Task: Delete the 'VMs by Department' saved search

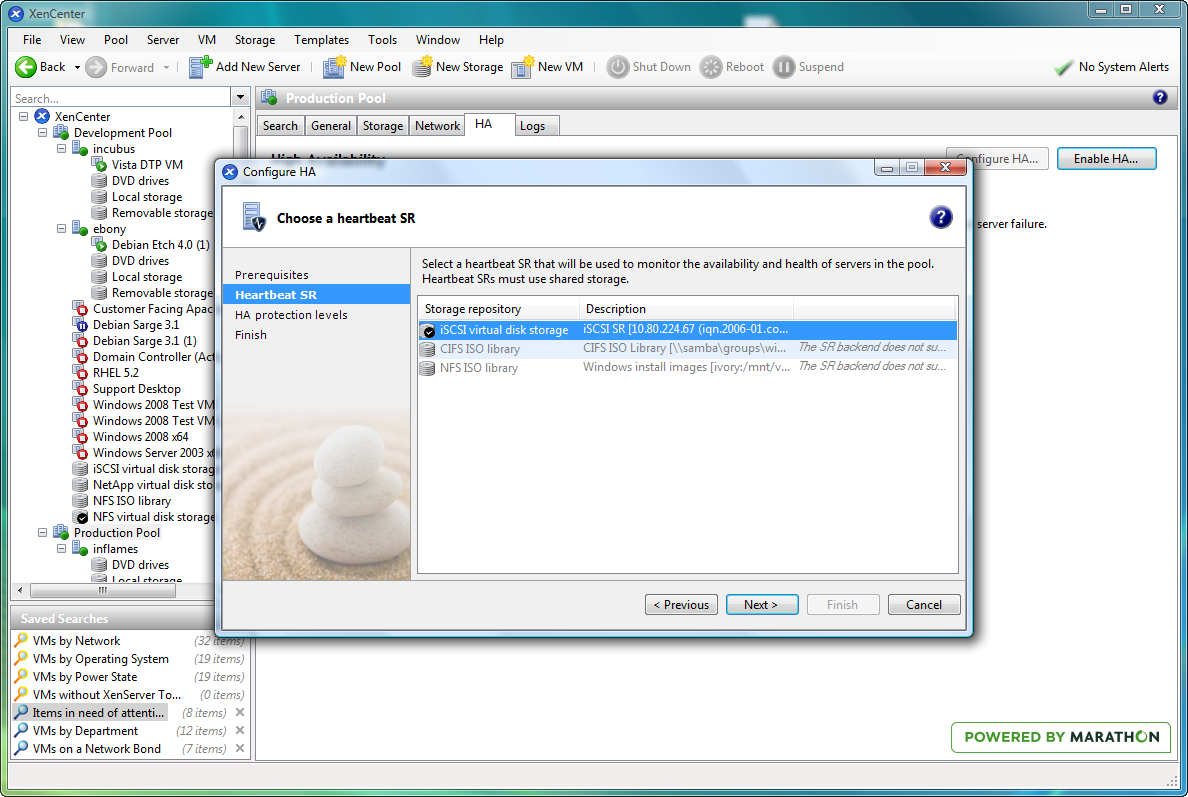Action: (239, 730)
